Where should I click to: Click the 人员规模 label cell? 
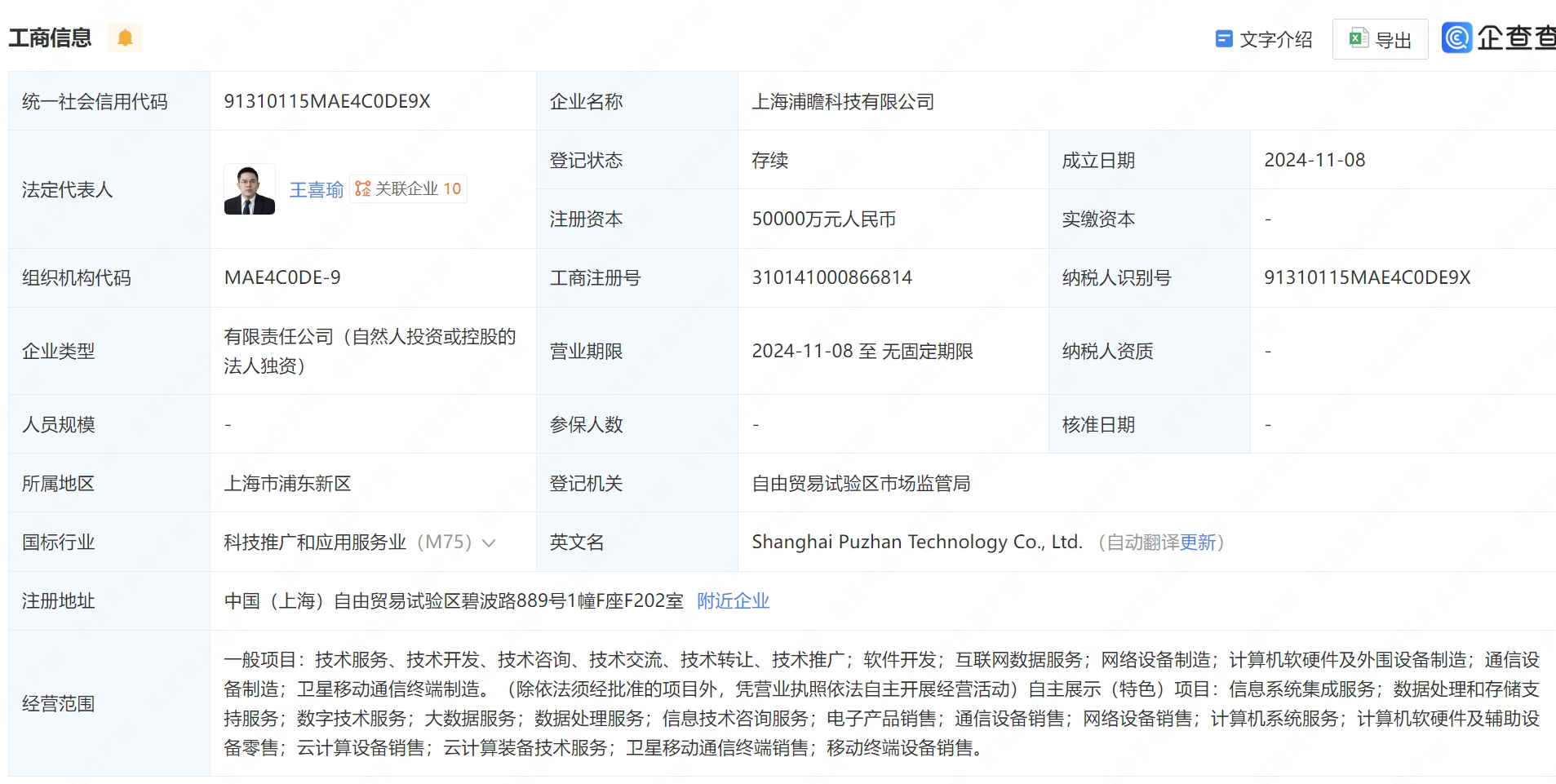(x=109, y=424)
